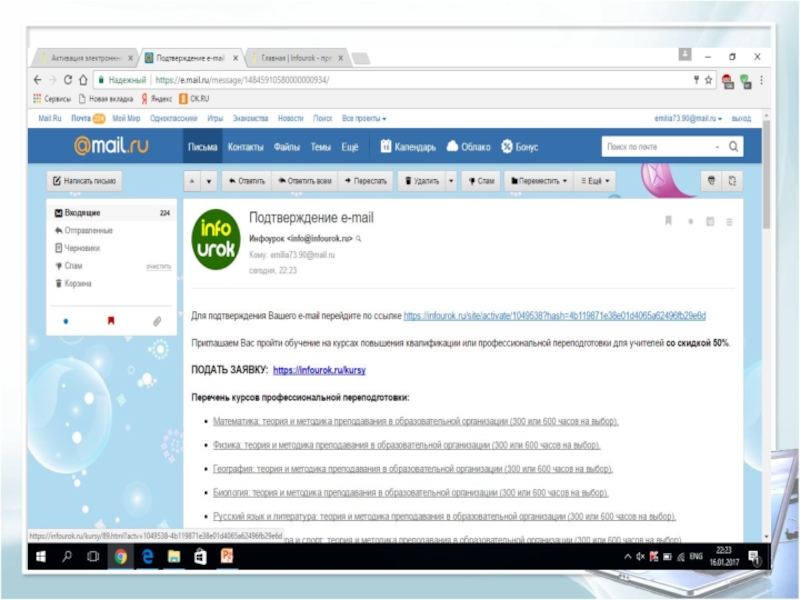800x600 pixels.
Task: Filter flagged with the red flag icon
Action: pos(111,321)
